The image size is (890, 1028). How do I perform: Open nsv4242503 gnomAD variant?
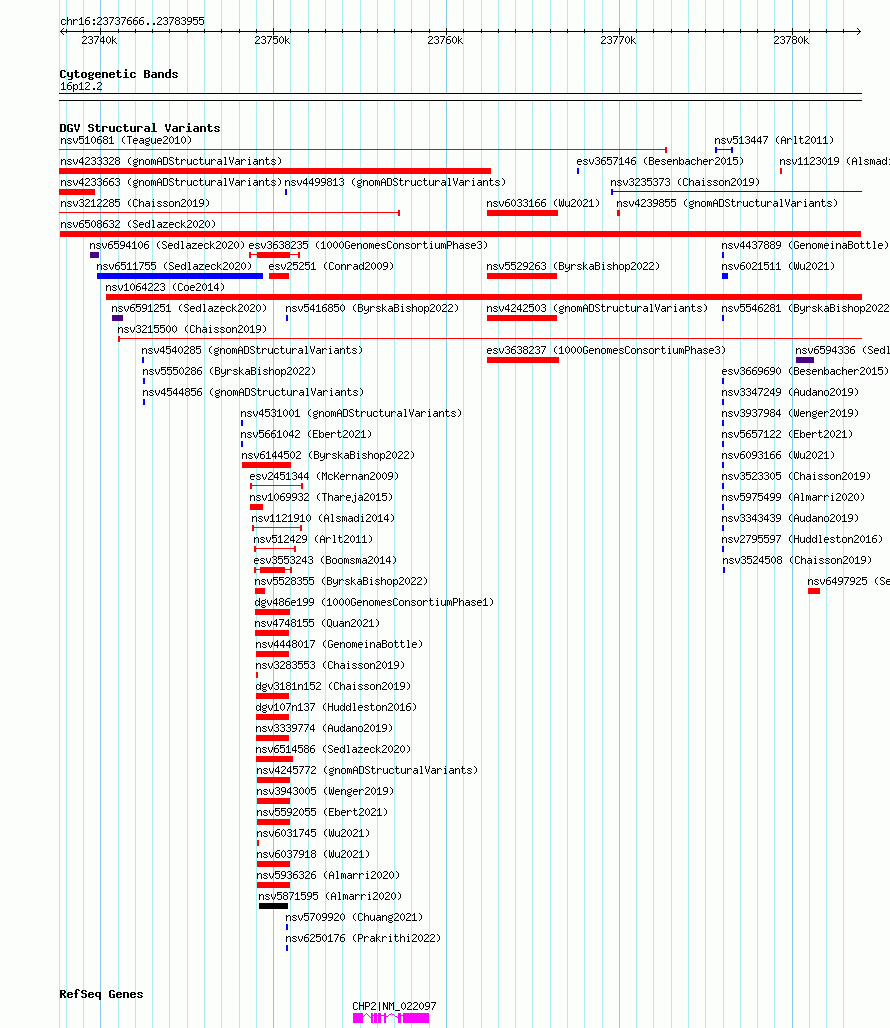click(597, 308)
